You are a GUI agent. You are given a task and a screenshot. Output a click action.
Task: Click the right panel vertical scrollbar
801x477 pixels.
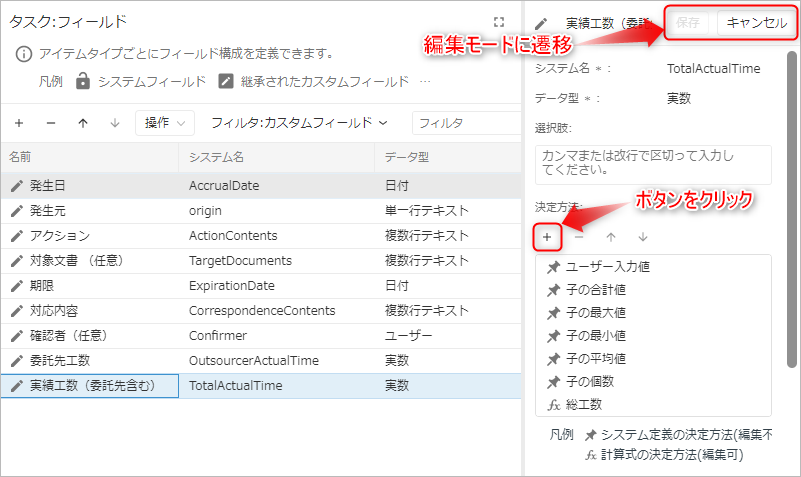[793, 200]
